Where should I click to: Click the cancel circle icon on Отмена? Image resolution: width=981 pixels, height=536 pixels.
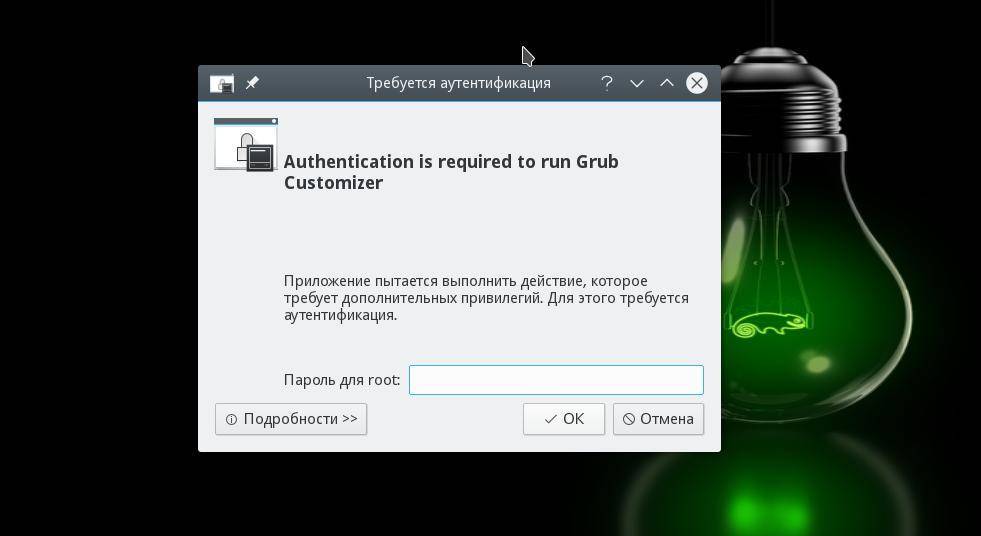click(629, 419)
